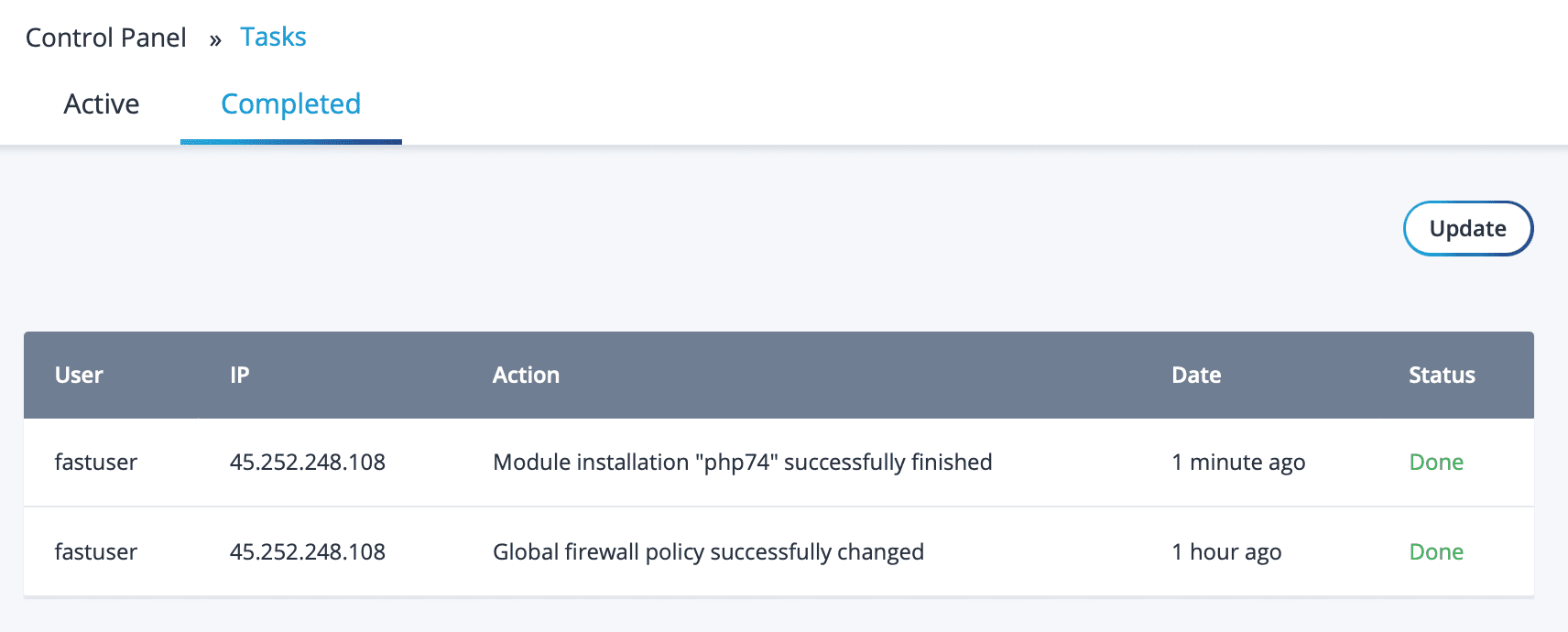Click the Status column header
This screenshot has height=632, width=1568.
pos(1442,375)
